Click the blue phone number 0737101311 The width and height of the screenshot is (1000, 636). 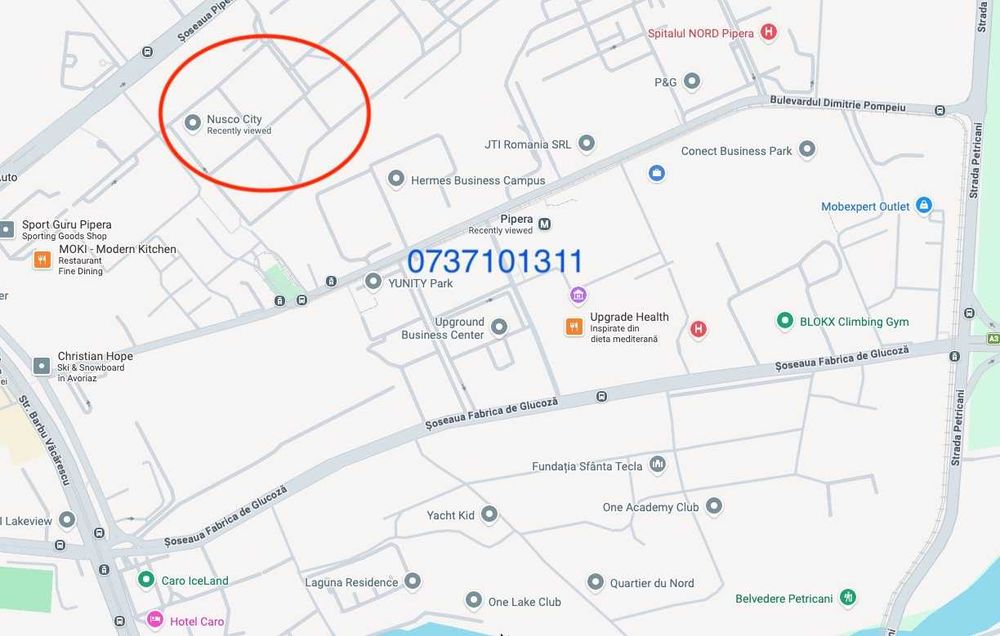495,262
